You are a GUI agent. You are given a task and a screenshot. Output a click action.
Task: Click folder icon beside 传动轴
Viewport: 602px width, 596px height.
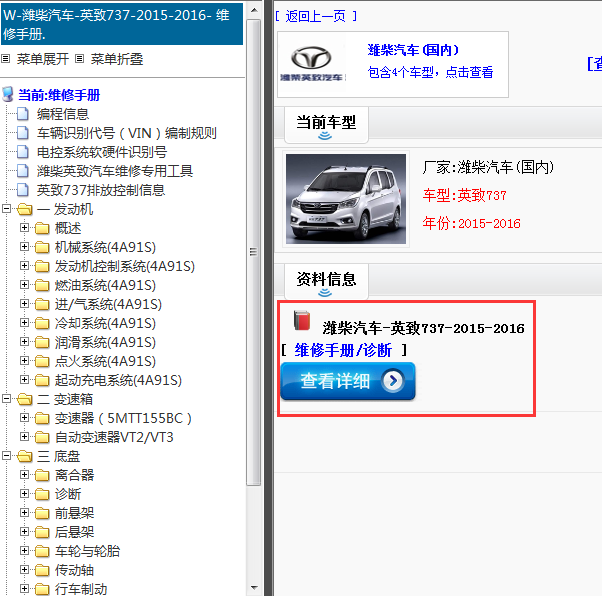42,570
